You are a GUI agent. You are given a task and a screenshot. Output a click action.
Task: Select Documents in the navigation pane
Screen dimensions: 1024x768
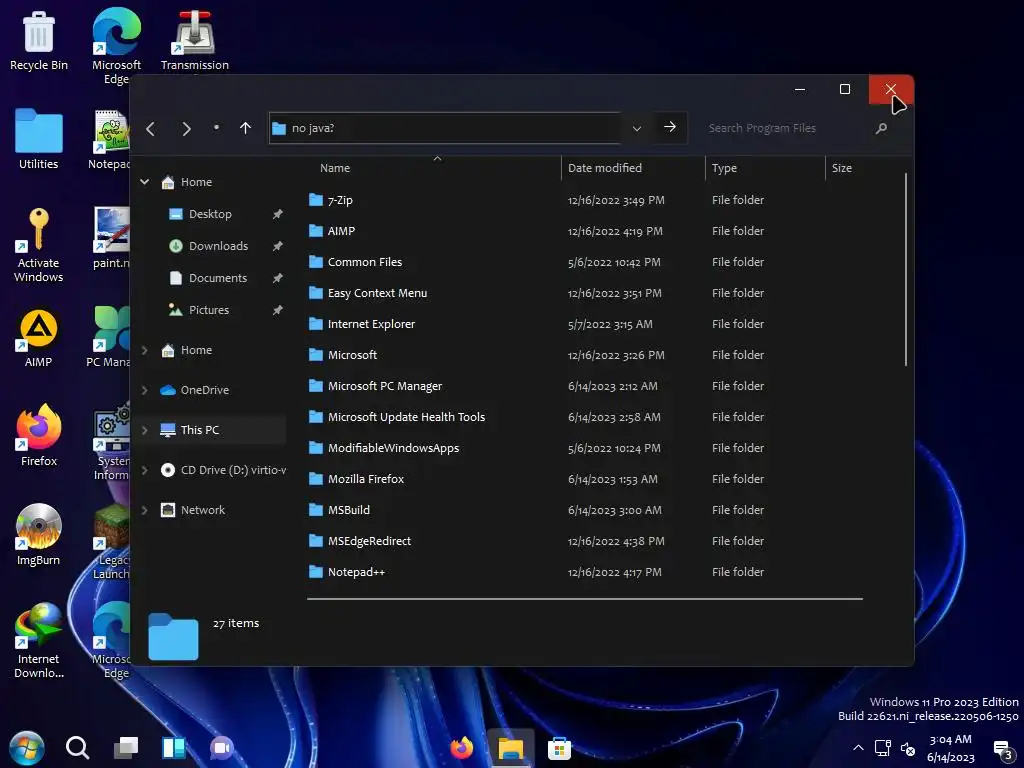[x=218, y=278]
